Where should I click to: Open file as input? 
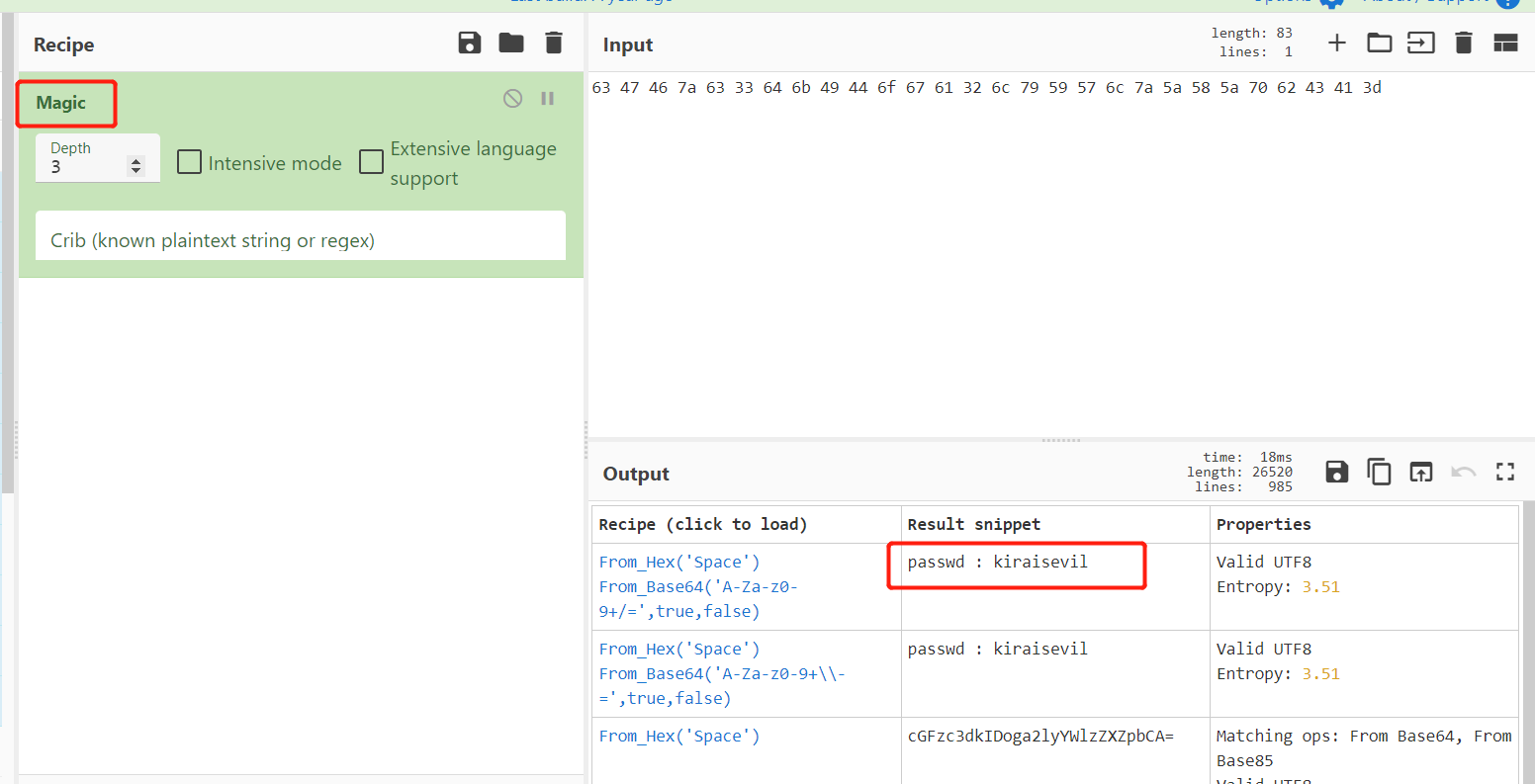[x=1421, y=43]
